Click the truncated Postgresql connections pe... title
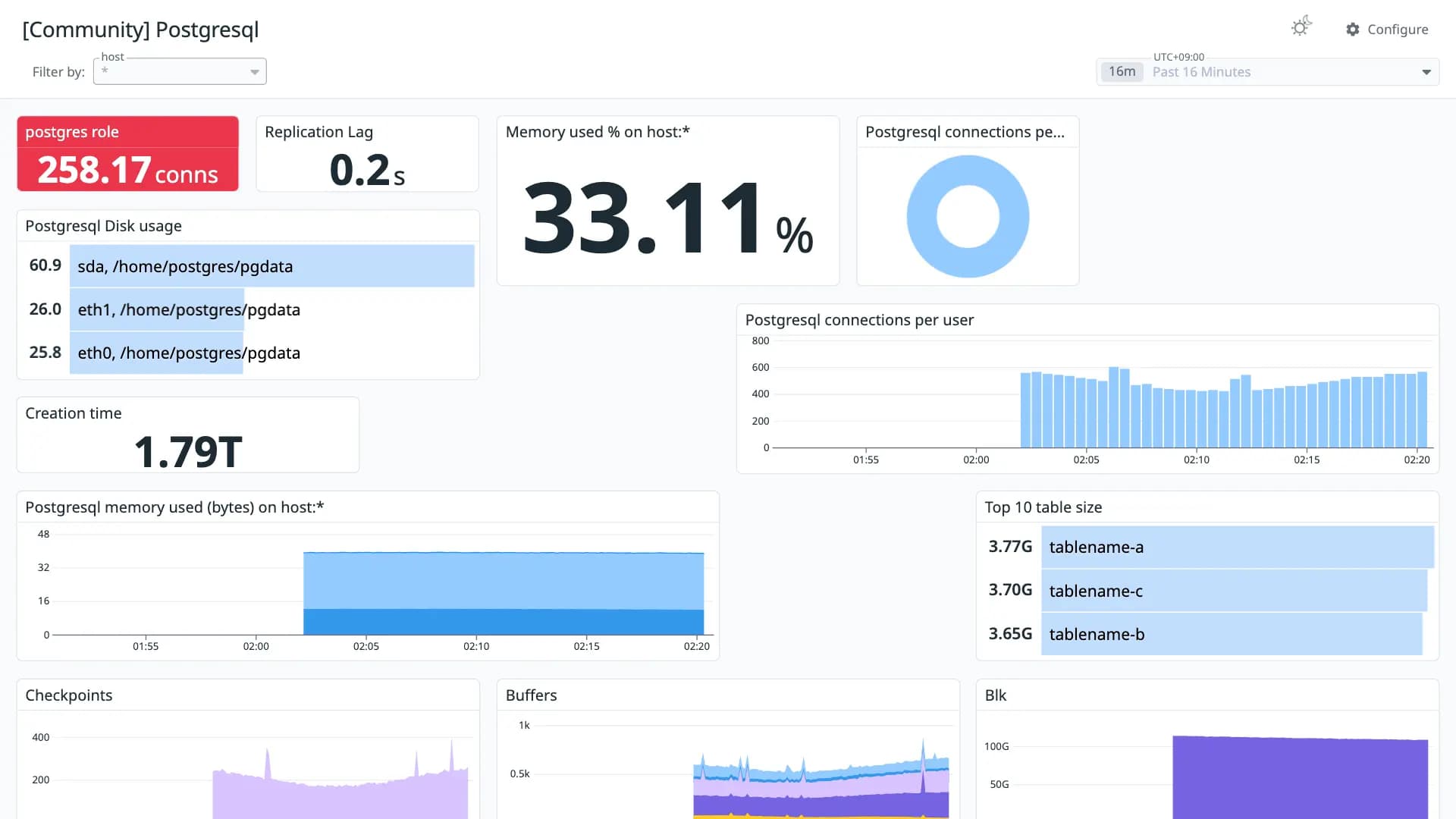The width and height of the screenshot is (1456, 819). click(965, 132)
